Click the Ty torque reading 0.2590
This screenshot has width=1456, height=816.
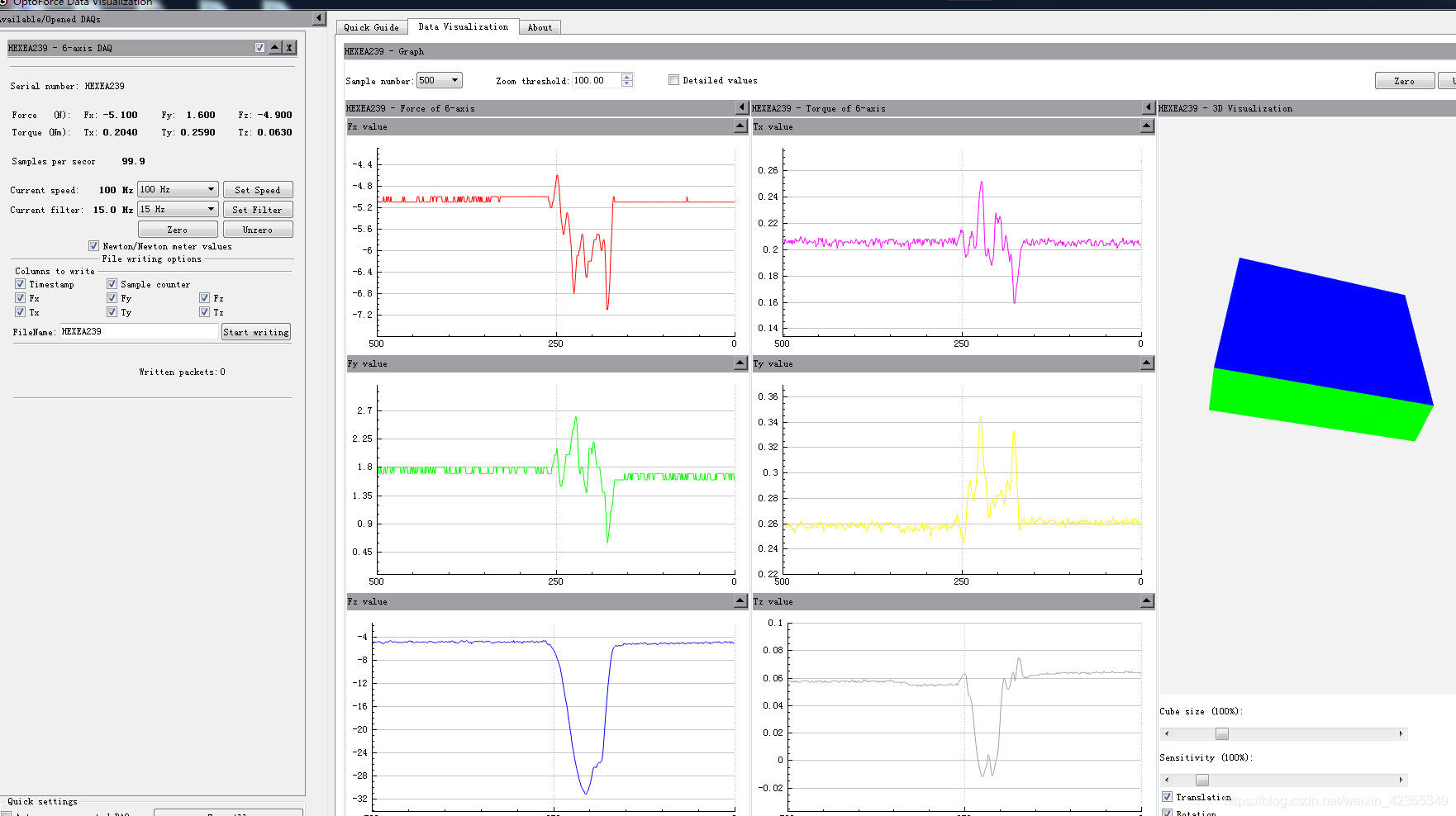coord(198,132)
